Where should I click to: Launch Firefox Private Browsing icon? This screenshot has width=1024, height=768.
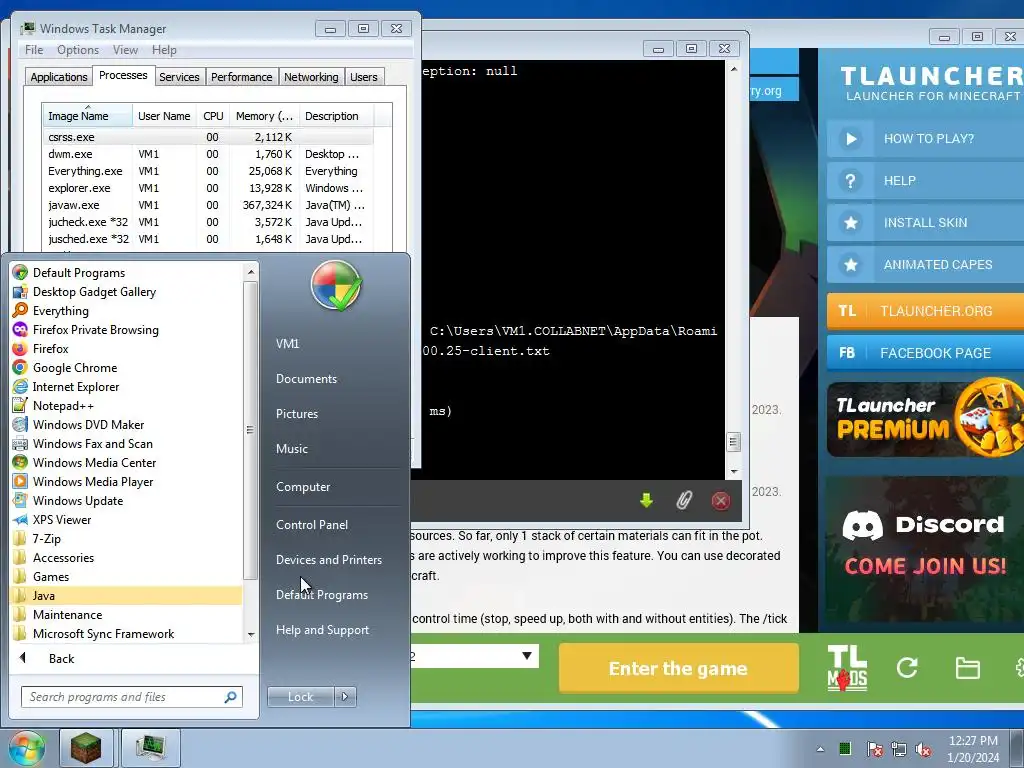point(20,329)
